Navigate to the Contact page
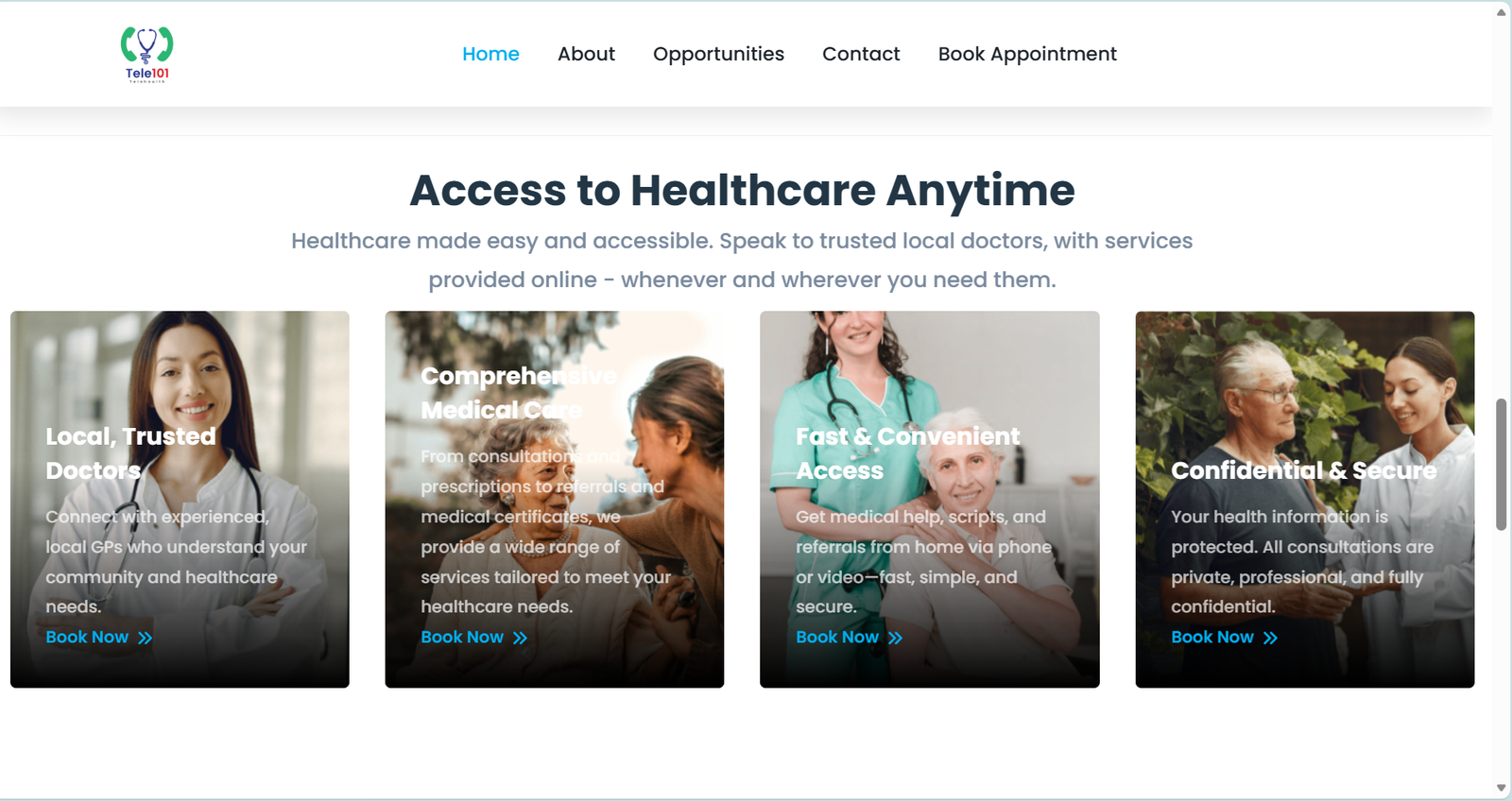 coord(861,54)
